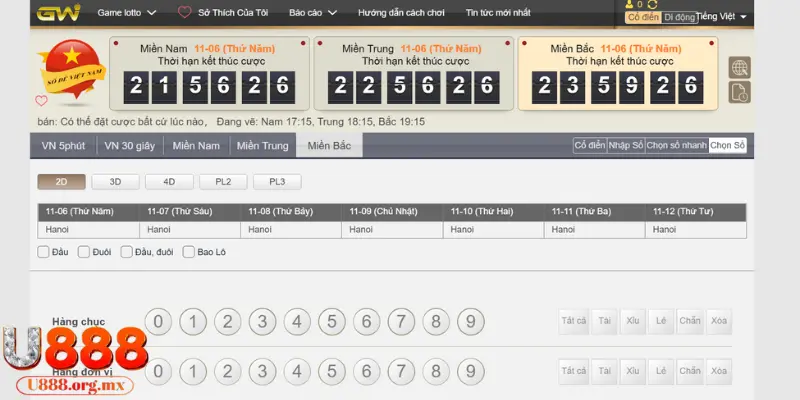The width and height of the screenshot is (800, 400).
Task: Click the GW logo icon
Action: coord(58,12)
